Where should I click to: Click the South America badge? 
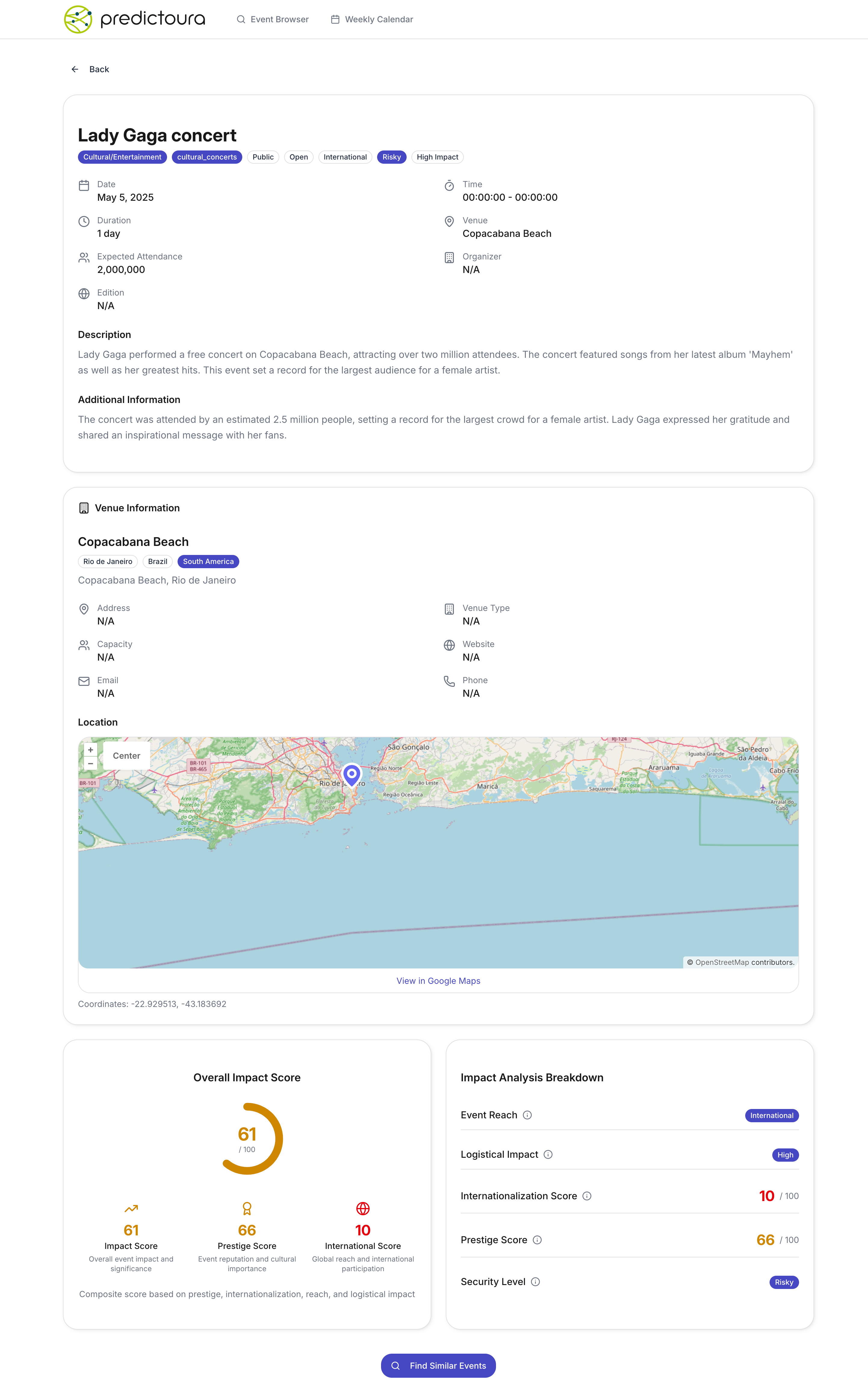(x=208, y=561)
